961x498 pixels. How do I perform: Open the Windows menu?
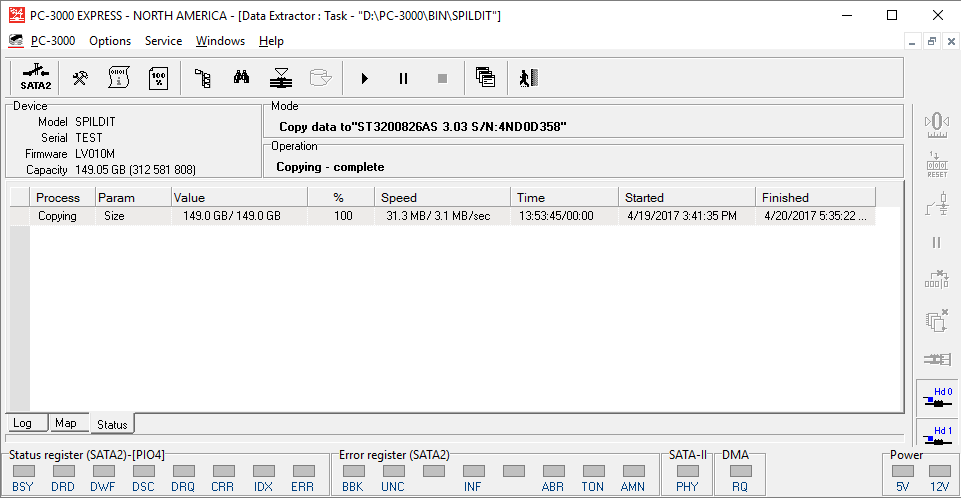click(220, 41)
